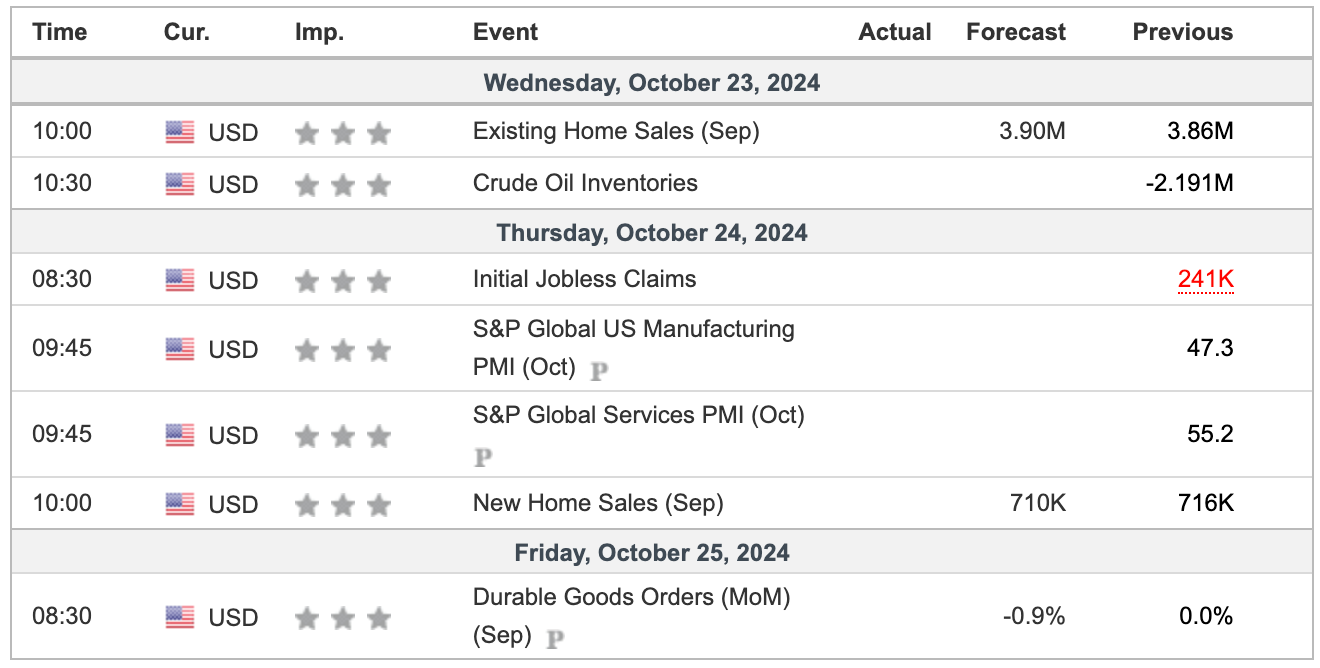The image size is (1320, 668).
Task: Open the Initial Jobless Claims event link
Action: [x=585, y=279]
